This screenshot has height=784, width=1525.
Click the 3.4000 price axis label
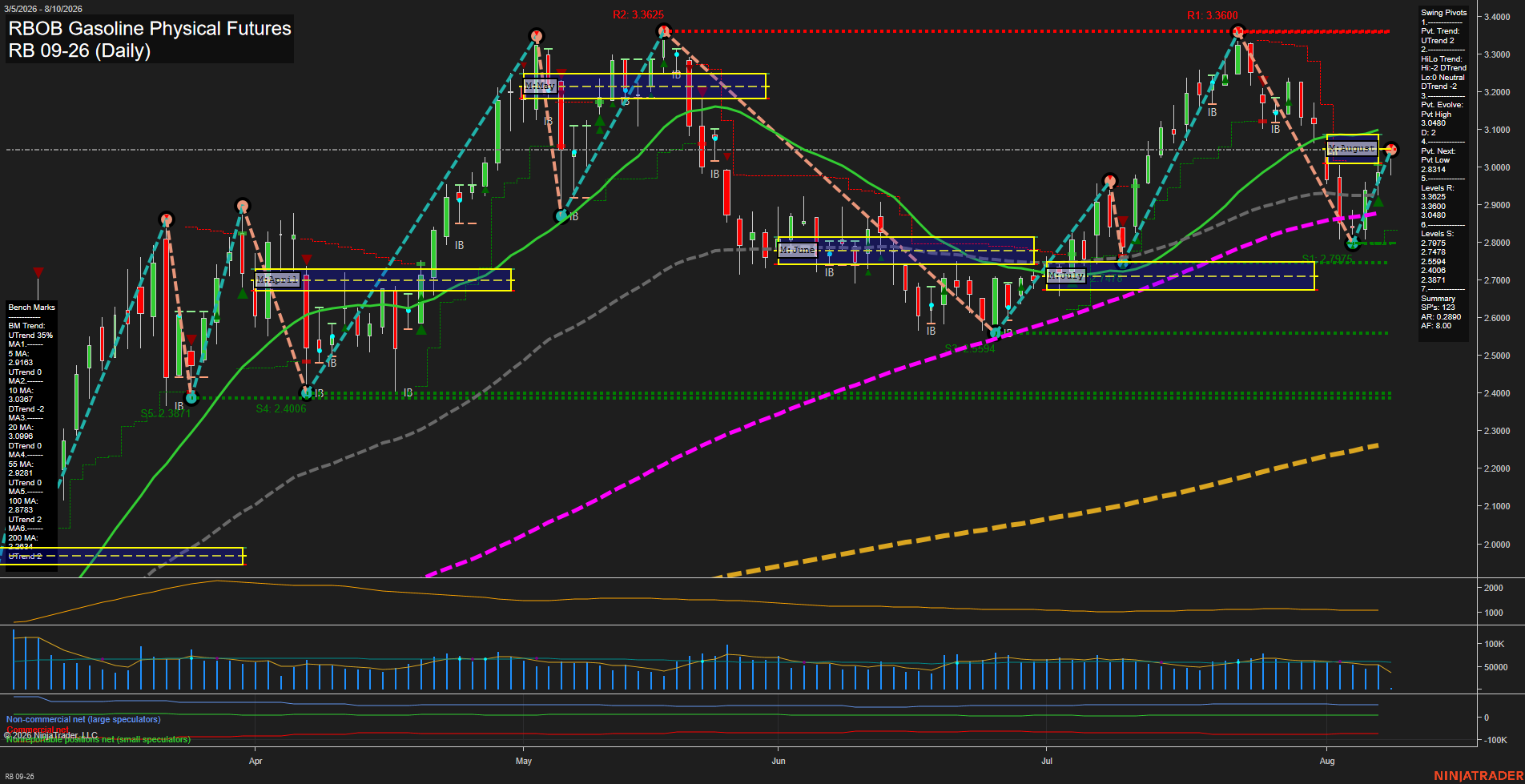coord(1497,17)
